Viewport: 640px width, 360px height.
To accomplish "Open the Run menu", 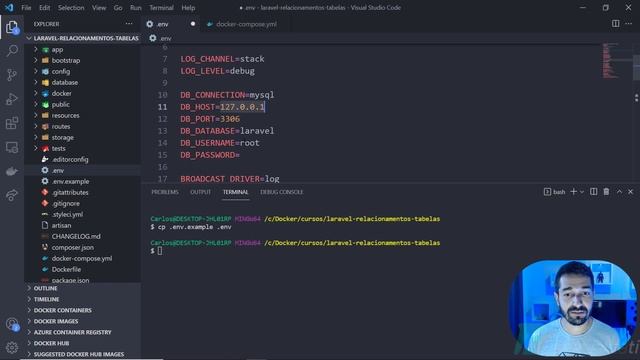I will tap(136, 8).
